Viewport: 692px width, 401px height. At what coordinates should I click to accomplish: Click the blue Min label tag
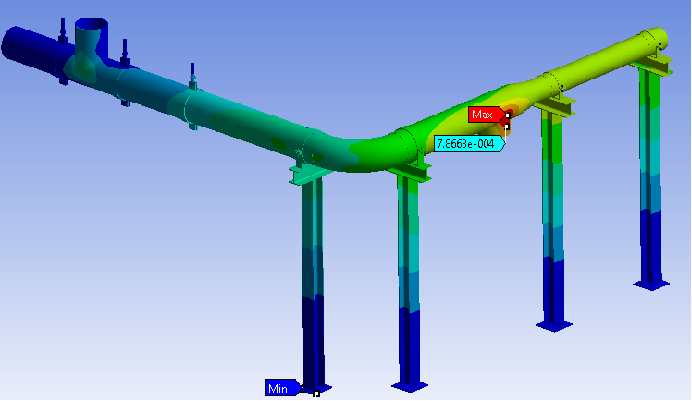click(x=278, y=388)
